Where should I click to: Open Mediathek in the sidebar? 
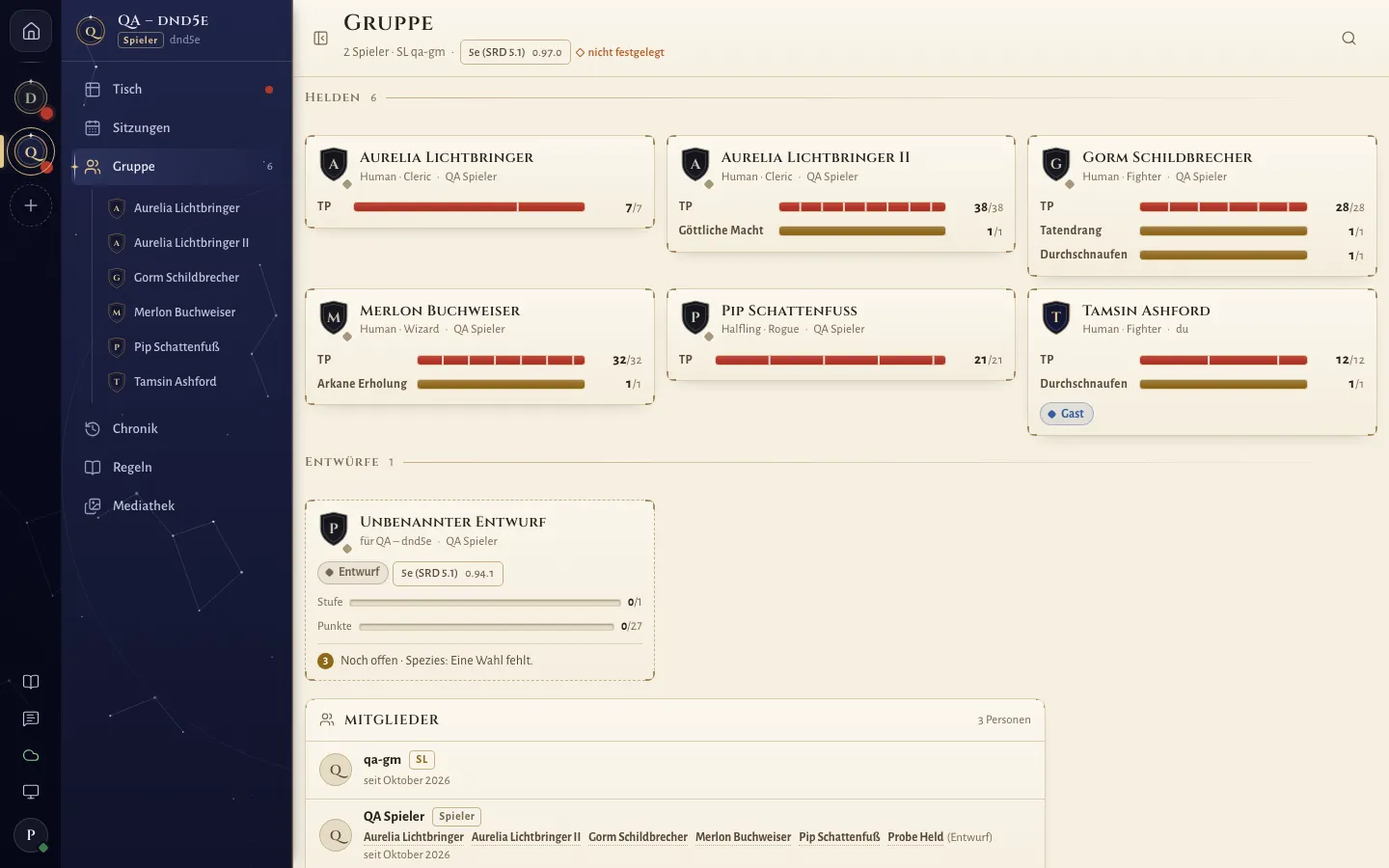pyautogui.click(x=177, y=506)
